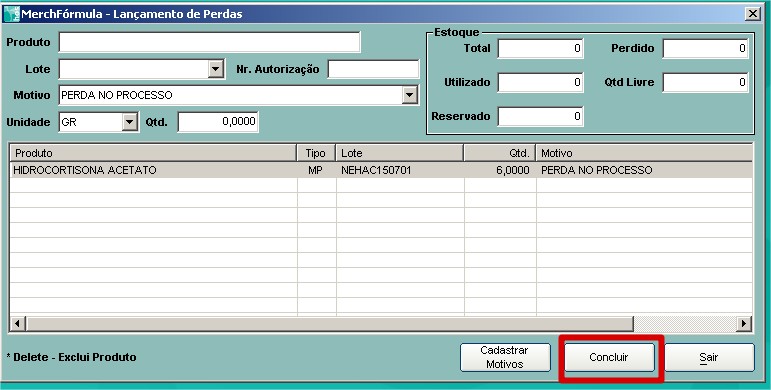Click the Motivo field showing PERDA NO PROCESSO
Image resolution: width=771 pixels, height=390 pixels.
pyautogui.click(x=238, y=95)
